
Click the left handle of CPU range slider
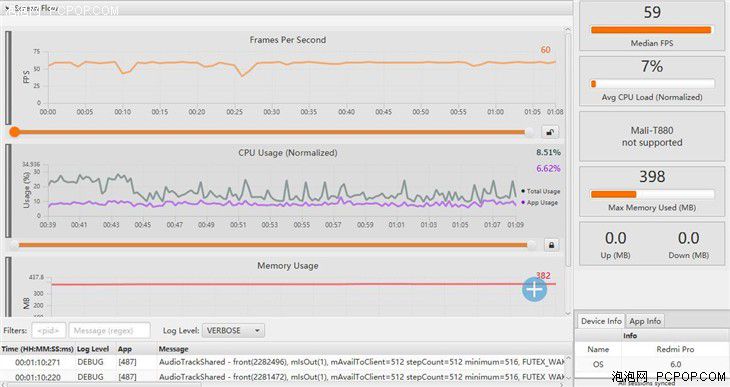(14, 245)
